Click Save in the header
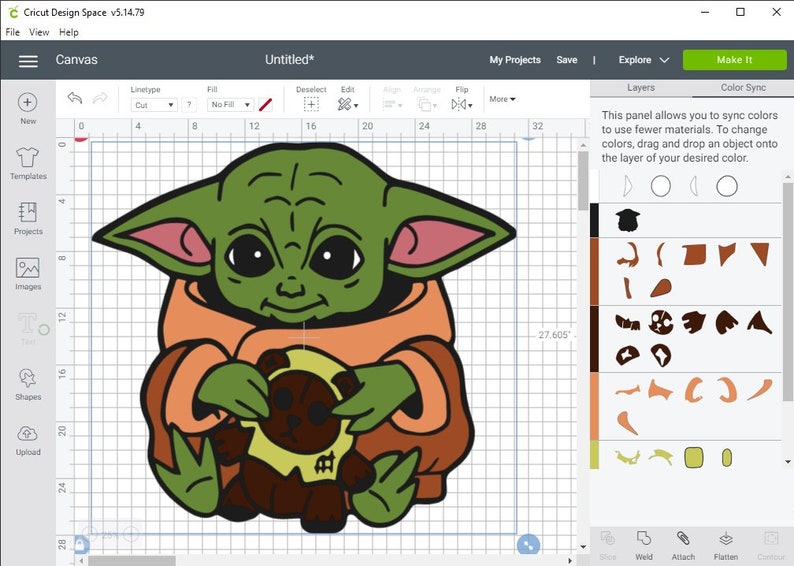This screenshot has width=794, height=566. [x=567, y=60]
